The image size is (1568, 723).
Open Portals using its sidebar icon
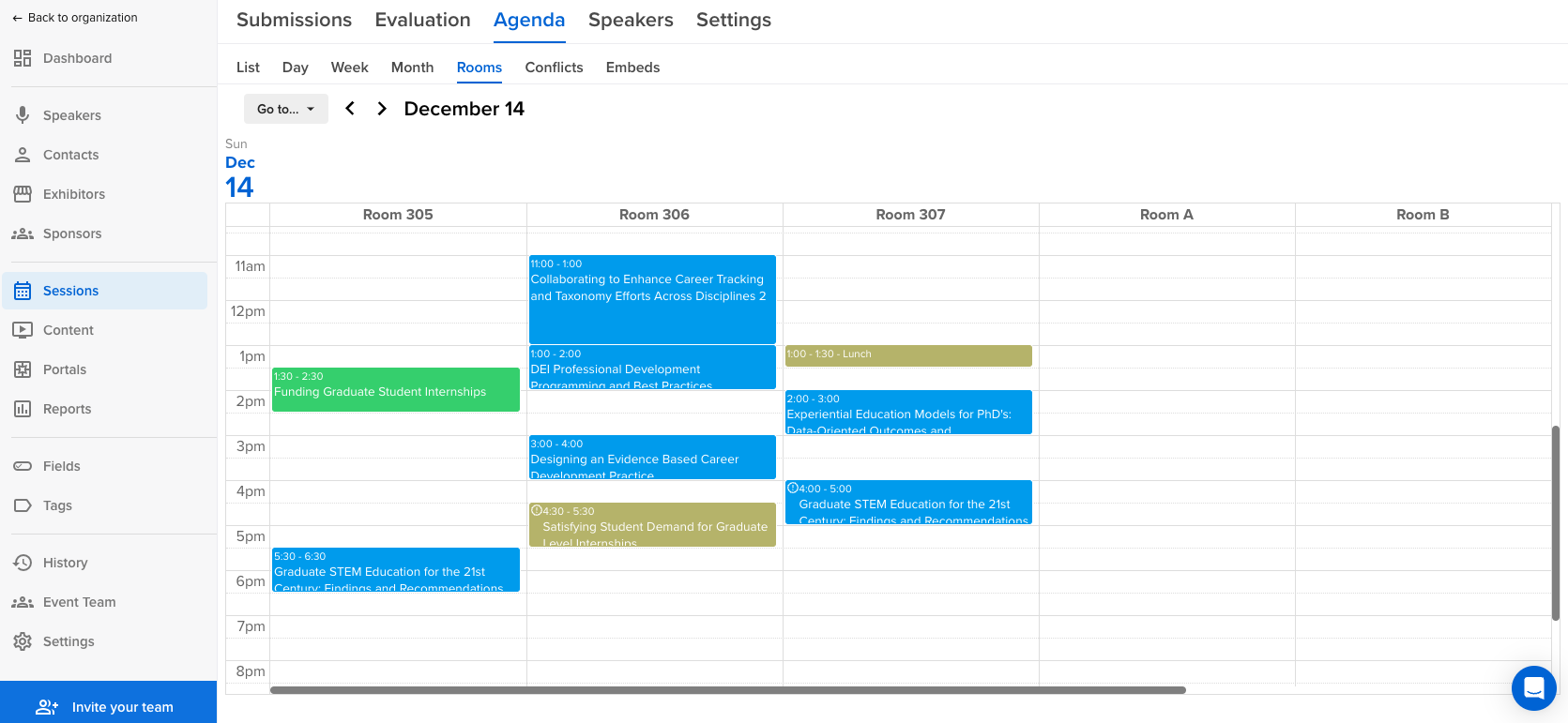pyautogui.click(x=23, y=369)
